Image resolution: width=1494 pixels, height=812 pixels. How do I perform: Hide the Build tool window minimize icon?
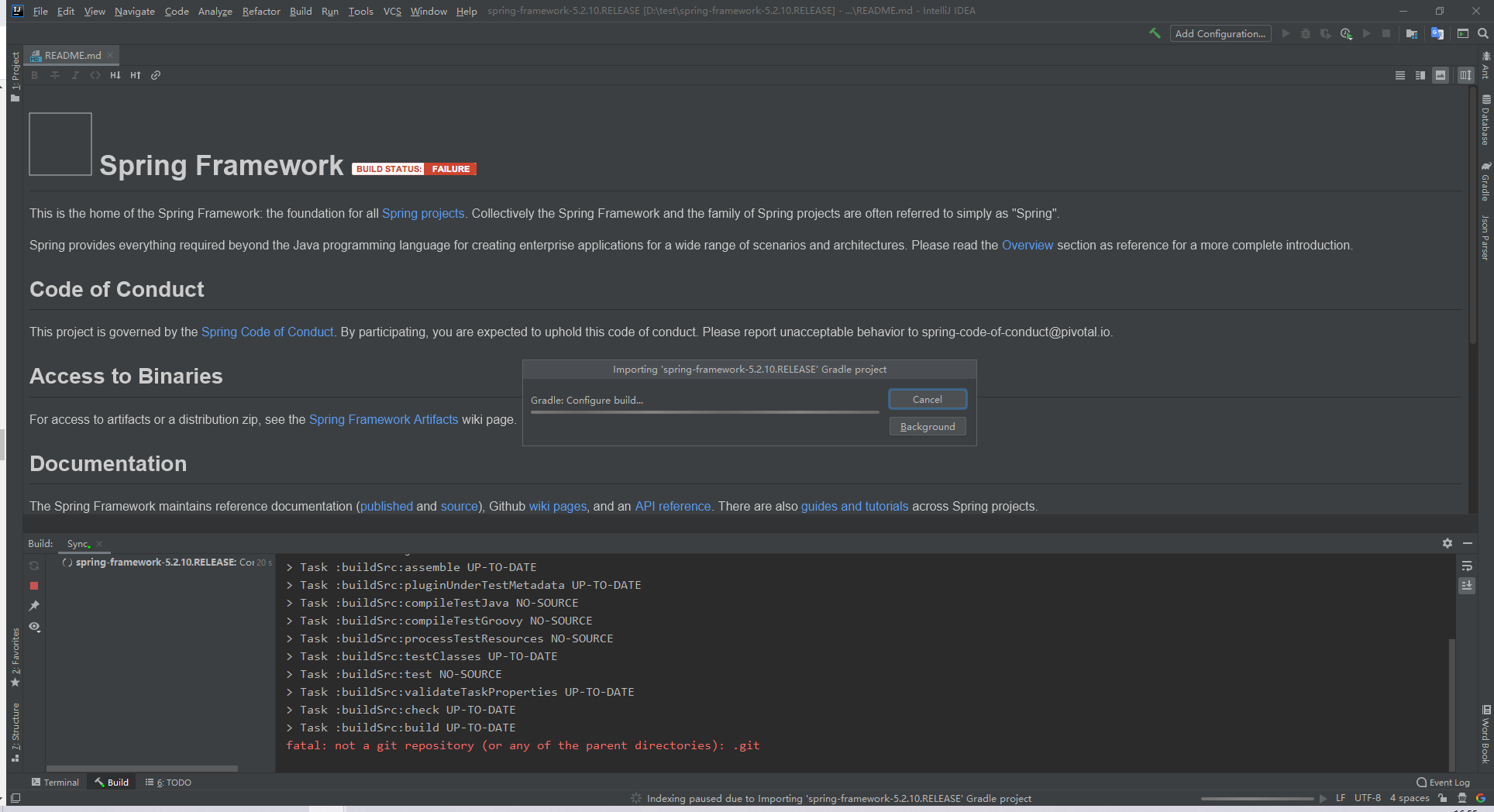pyautogui.click(x=1468, y=543)
